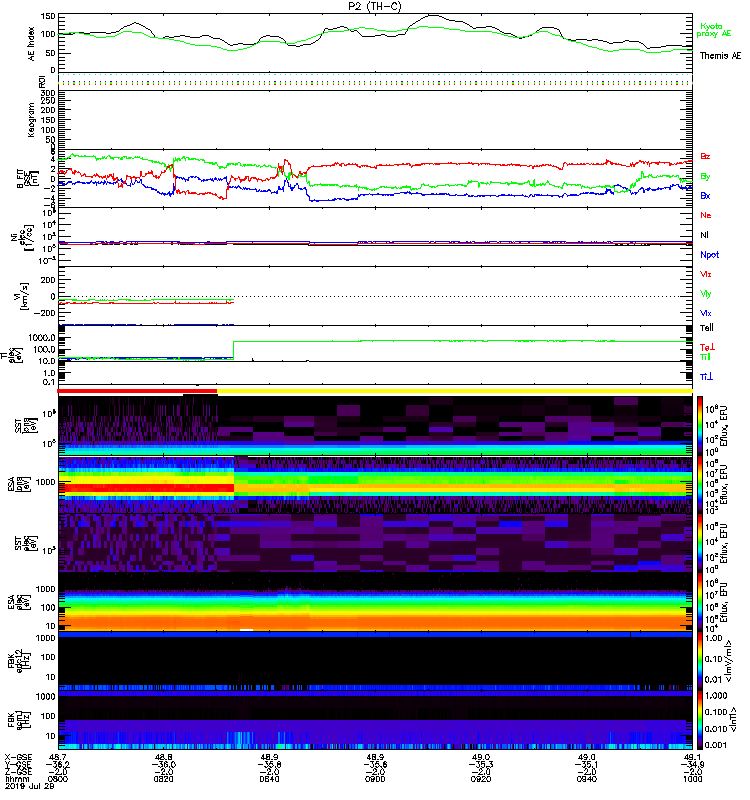Click the X-GSE value 49.1
This screenshot has height=800, width=750.
coord(692,757)
